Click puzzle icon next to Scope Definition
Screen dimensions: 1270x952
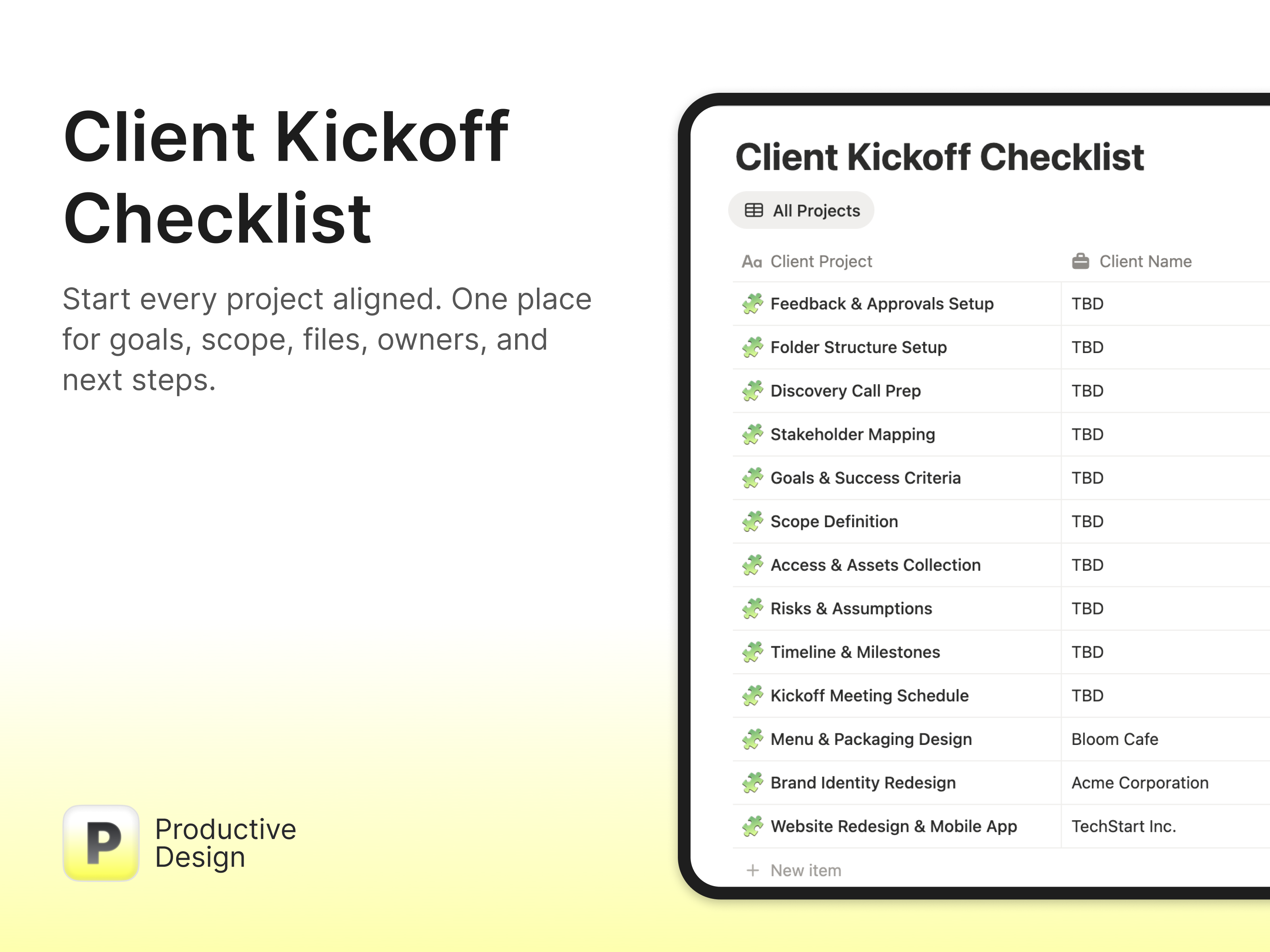pos(752,522)
